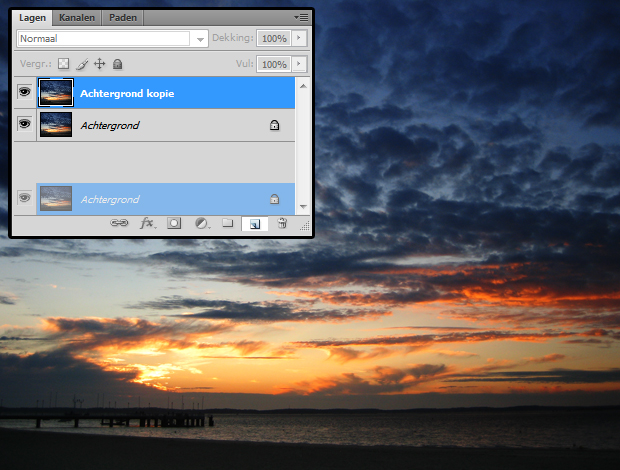This screenshot has height=470, width=620.
Task: Open the fx layer style menu
Action: pos(146,224)
